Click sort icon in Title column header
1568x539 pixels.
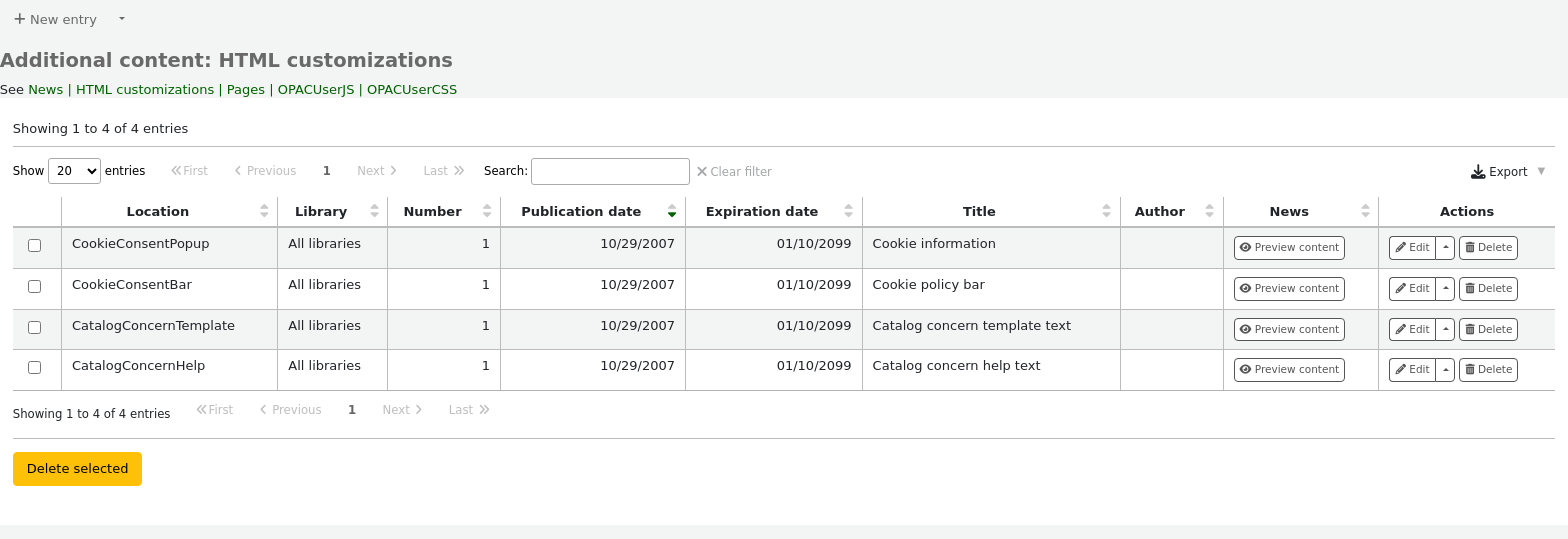click(x=1106, y=211)
